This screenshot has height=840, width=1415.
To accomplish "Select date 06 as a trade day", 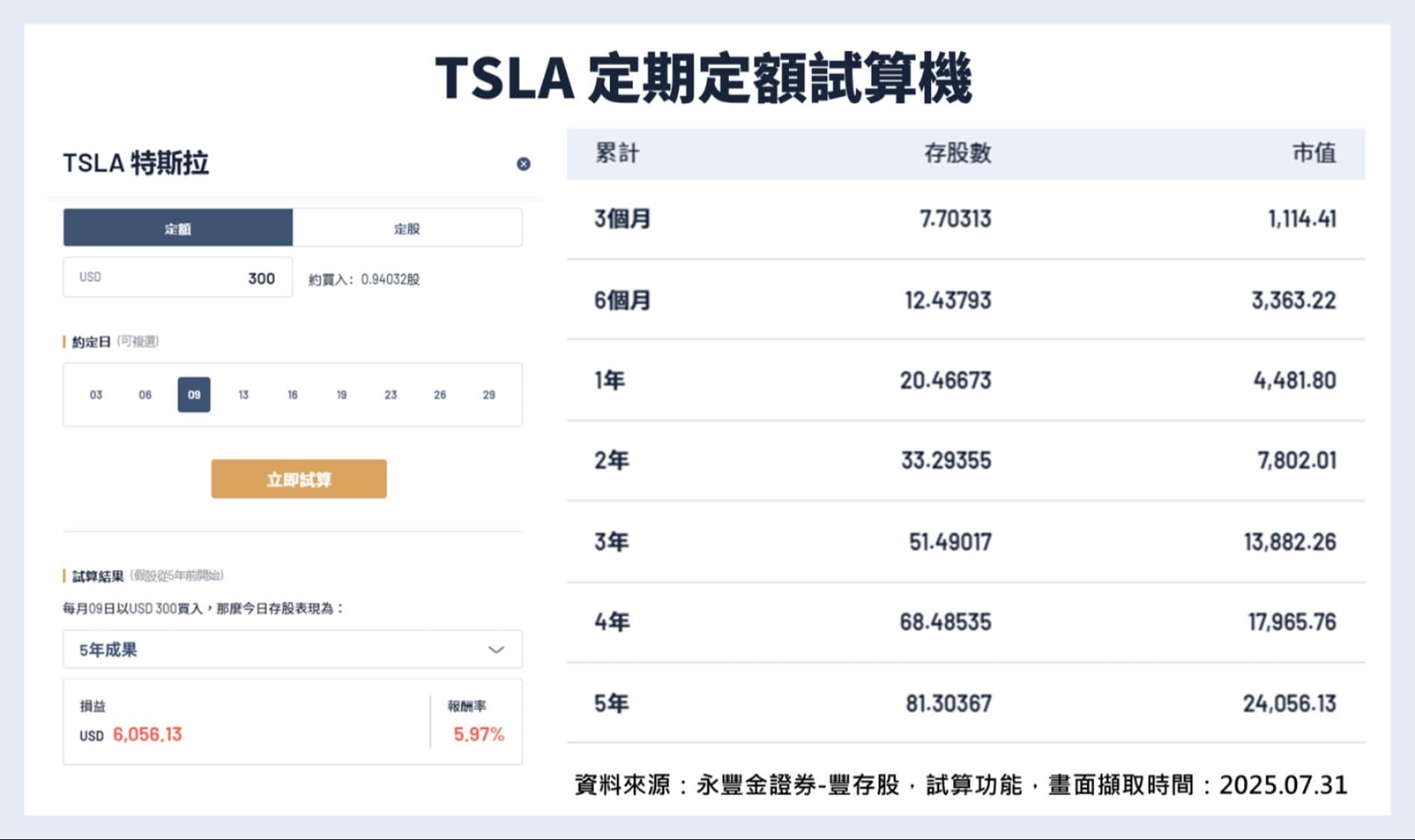I will 144,395.
